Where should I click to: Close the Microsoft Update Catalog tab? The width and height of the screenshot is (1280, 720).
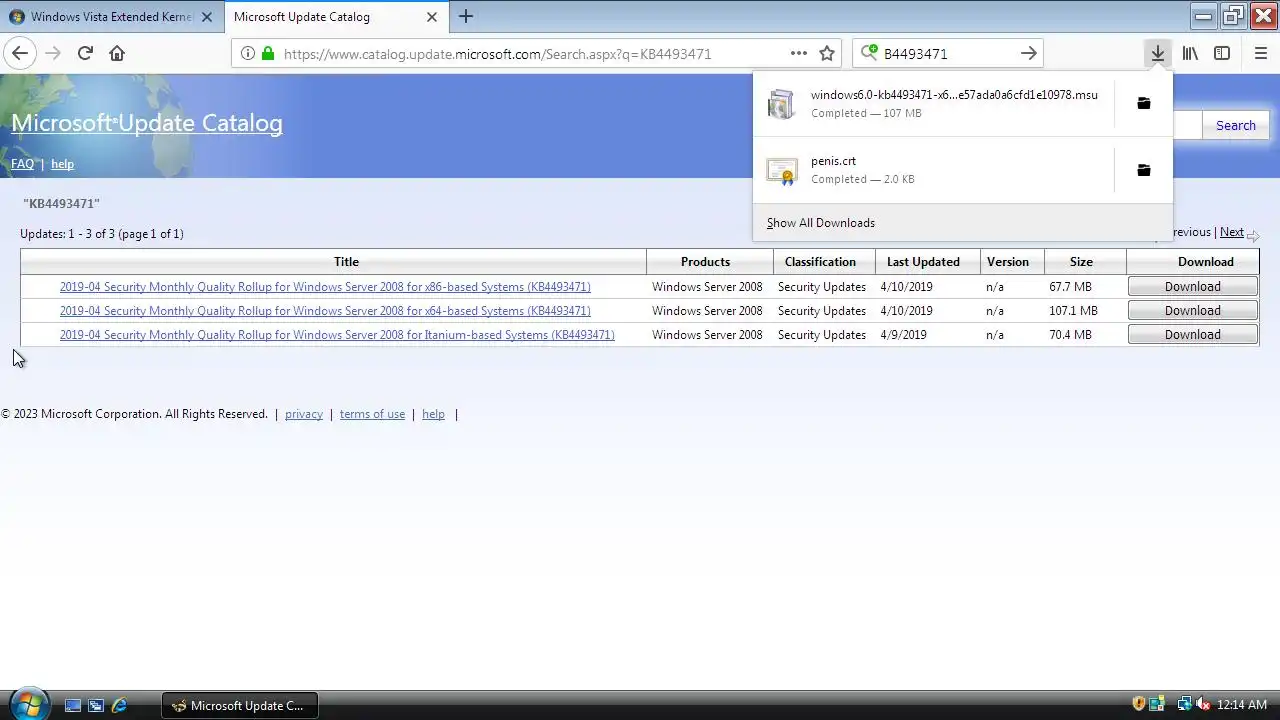[x=432, y=17]
